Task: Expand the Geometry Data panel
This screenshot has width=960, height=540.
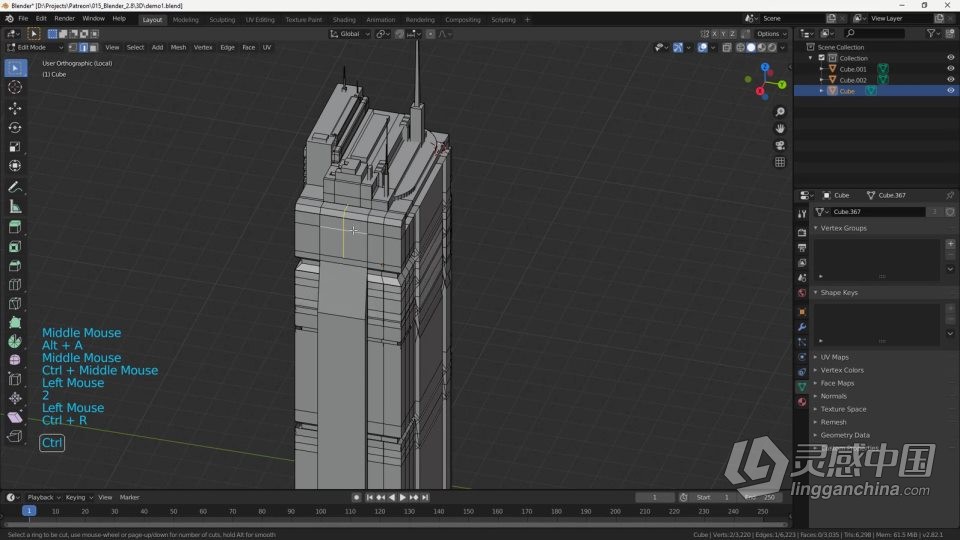Action: pyautogui.click(x=845, y=435)
